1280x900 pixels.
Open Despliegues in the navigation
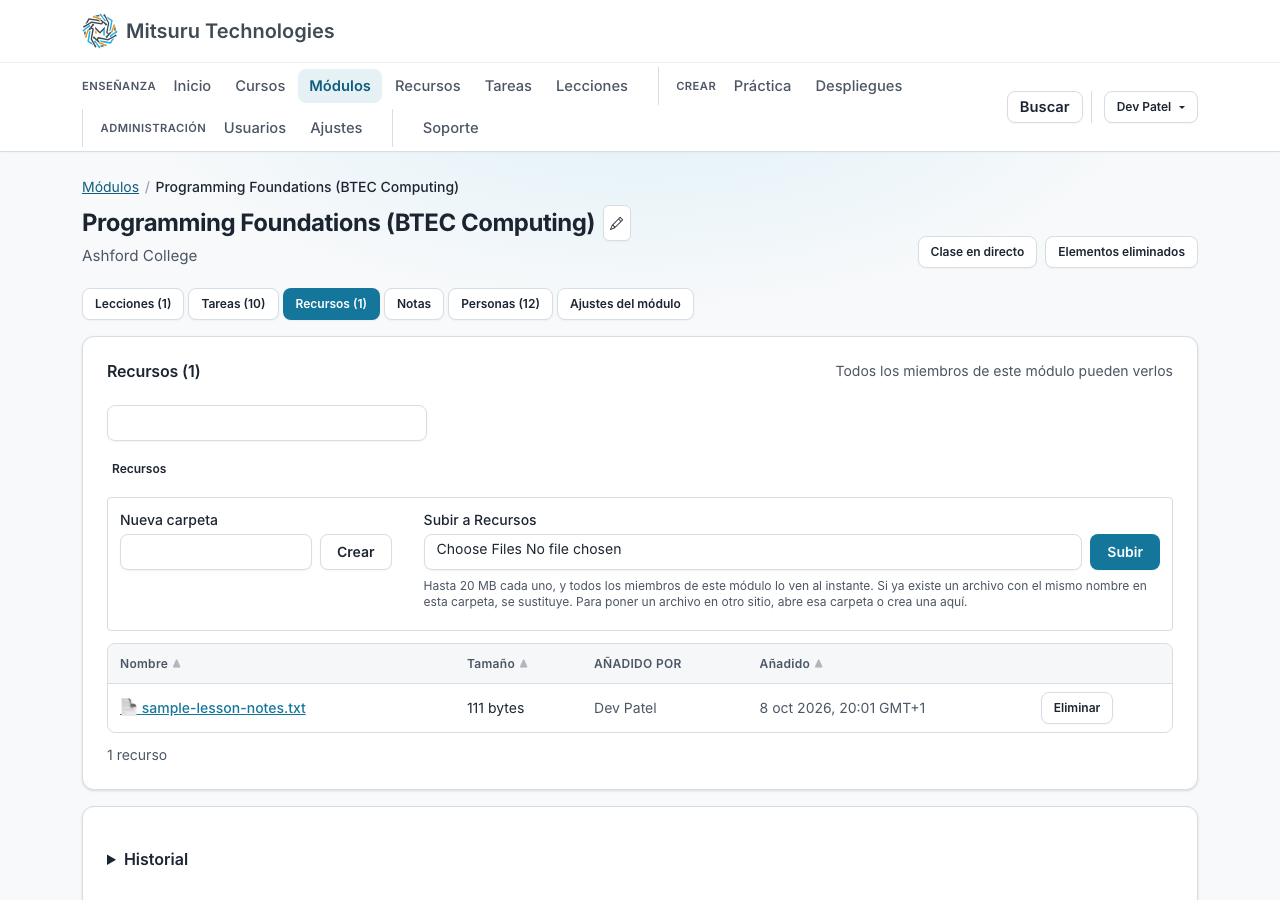[859, 86]
